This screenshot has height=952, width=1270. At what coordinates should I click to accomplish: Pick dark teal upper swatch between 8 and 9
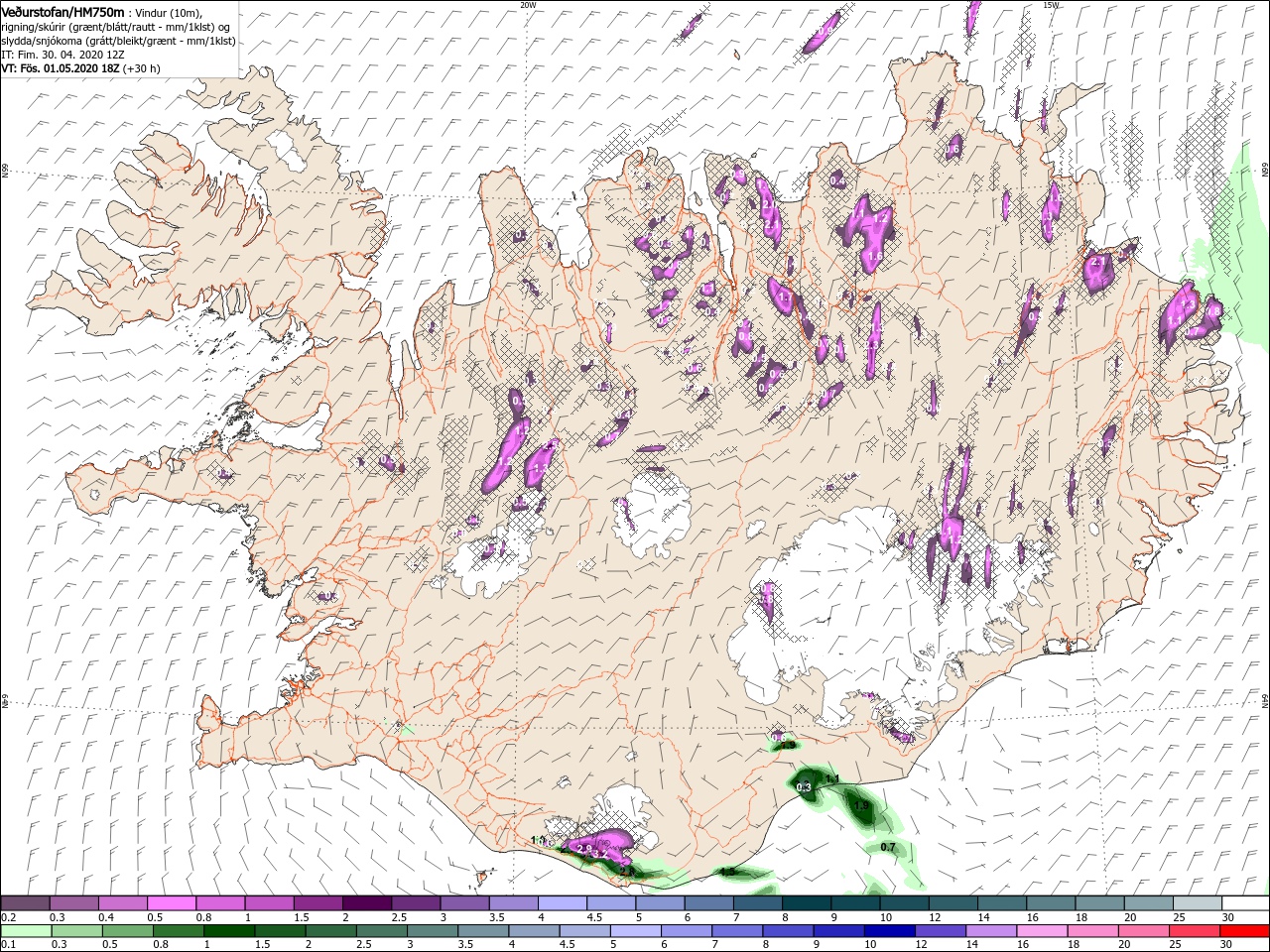tap(806, 903)
